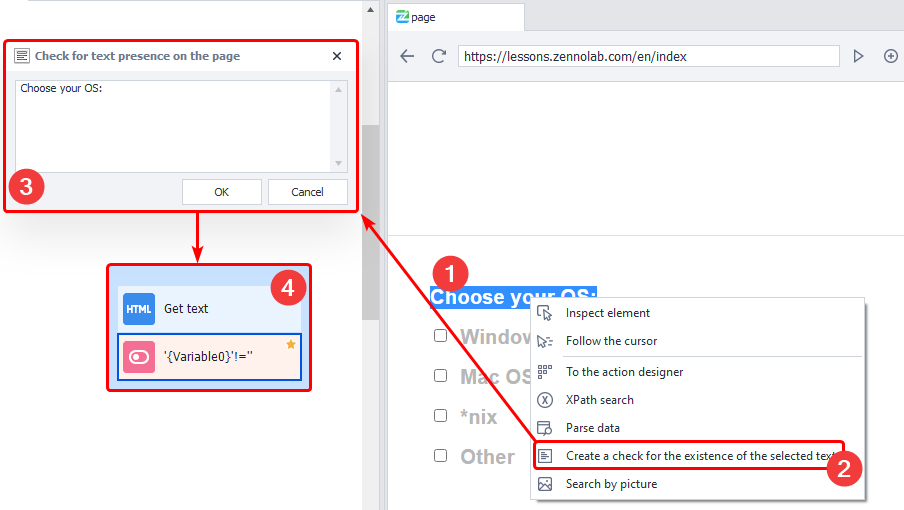
Task: Click the plus circle icon in browser toolbar
Action: [890, 56]
